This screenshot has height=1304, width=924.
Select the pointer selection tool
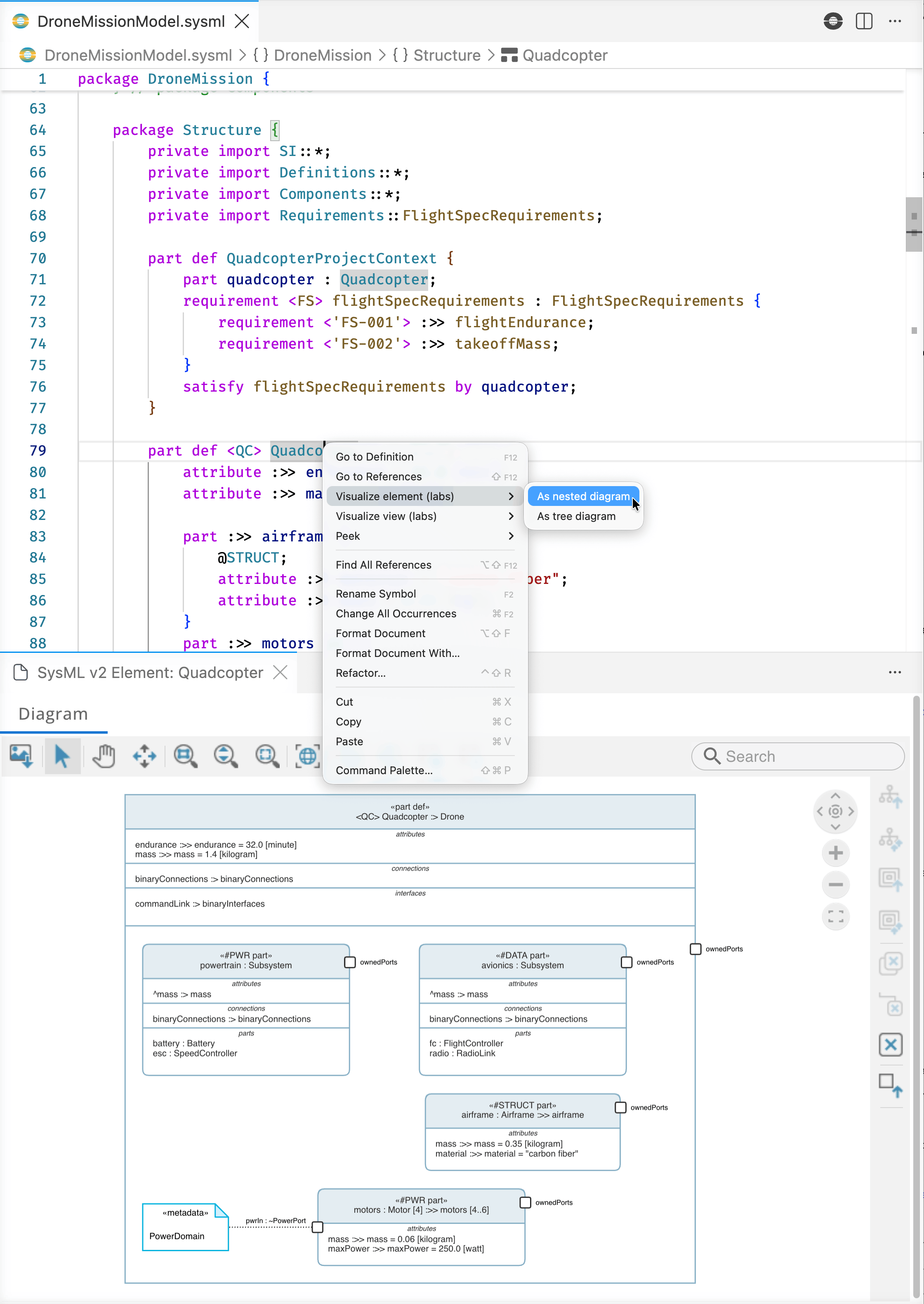[x=62, y=756]
